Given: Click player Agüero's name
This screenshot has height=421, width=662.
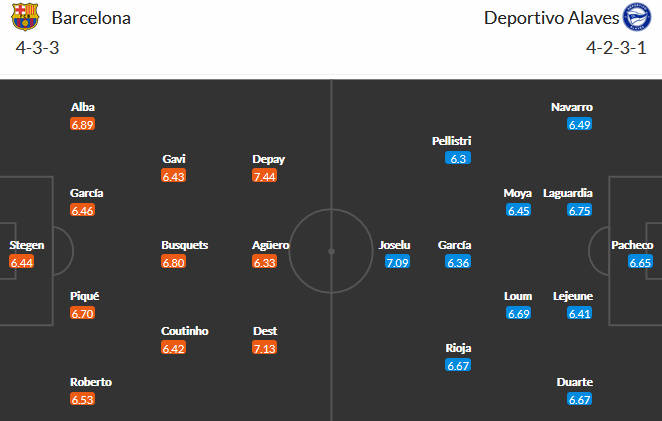Looking at the screenshot, I should [x=271, y=245].
